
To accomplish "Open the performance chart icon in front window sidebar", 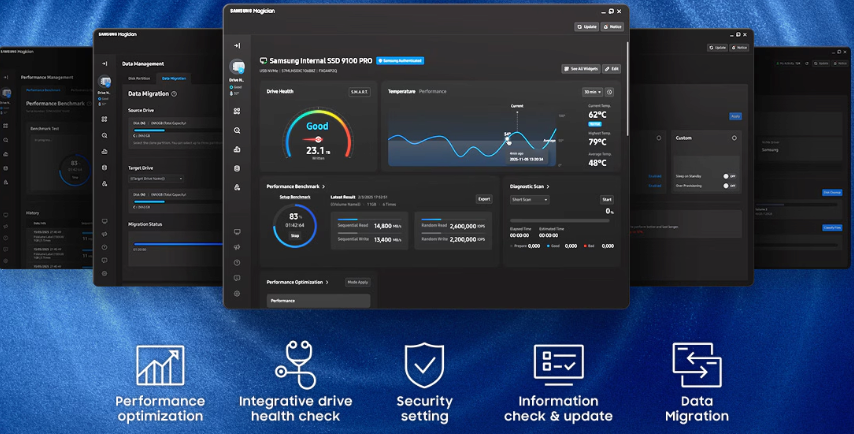I will pyautogui.click(x=237, y=149).
